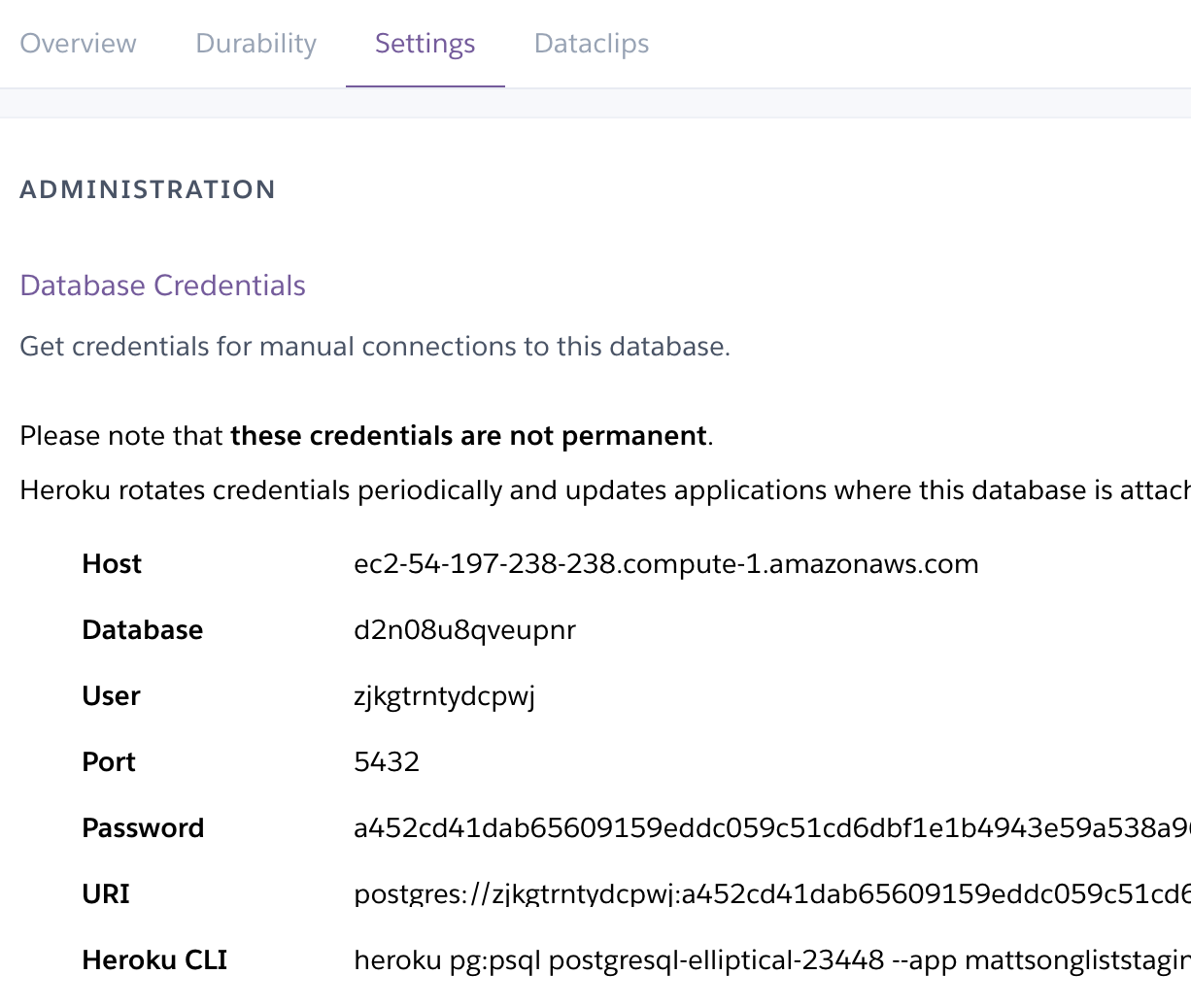
Task: Click the ADMINISTRATION section header
Action: point(148,189)
